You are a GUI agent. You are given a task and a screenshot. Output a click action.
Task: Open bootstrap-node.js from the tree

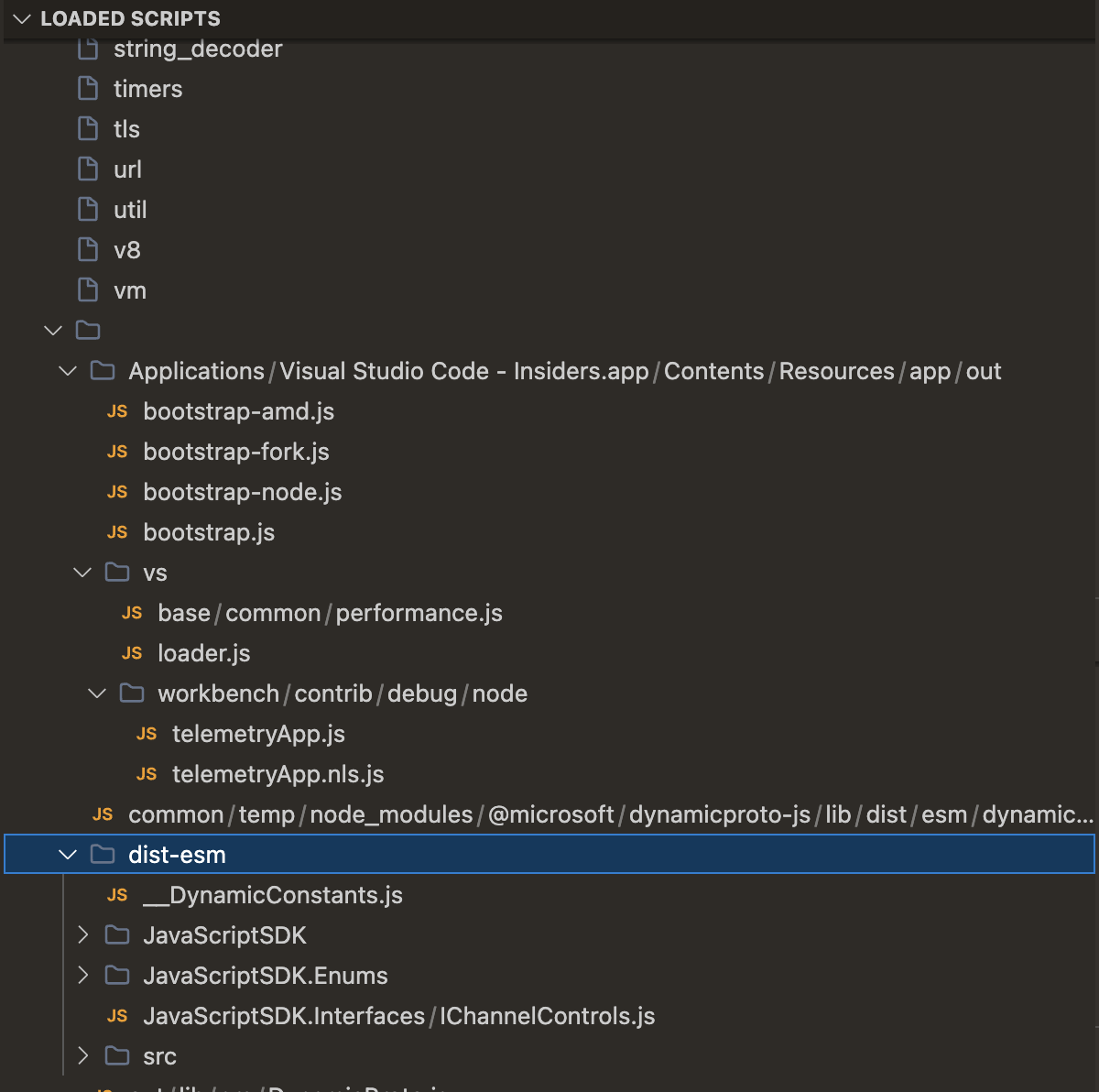pyautogui.click(x=242, y=492)
